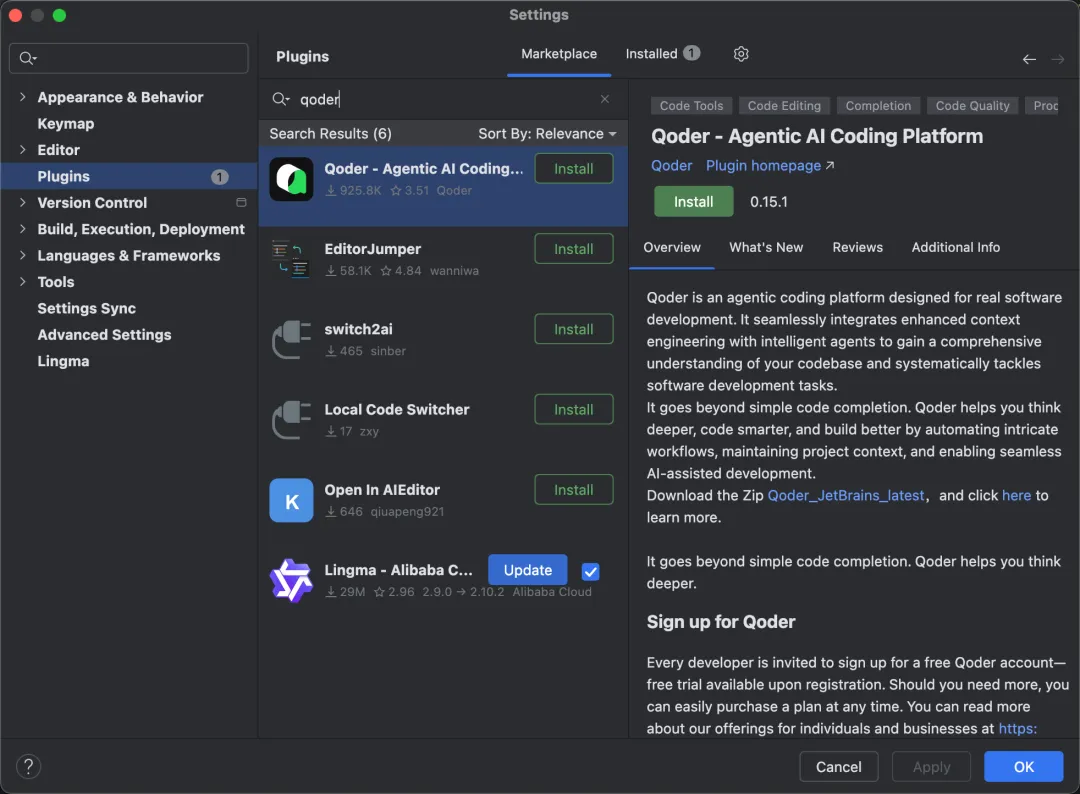This screenshot has height=794, width=1080.
Task: Install the EditorJumper plugin
Action: pos(574,249)
